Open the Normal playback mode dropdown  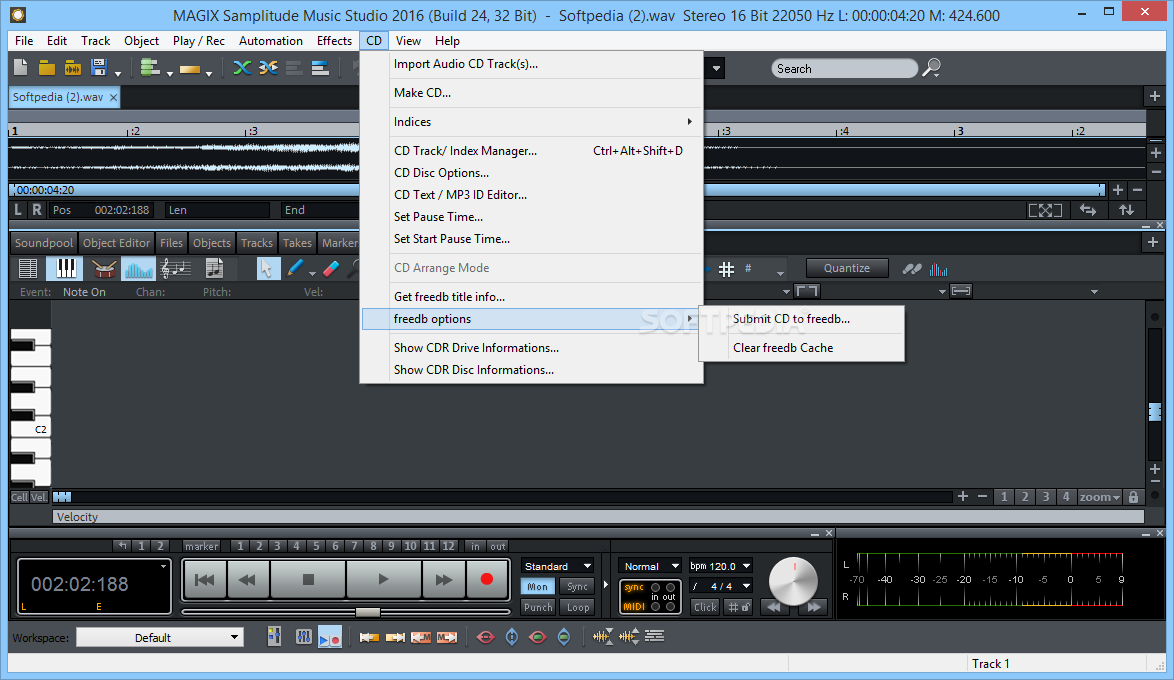(650, 566)
